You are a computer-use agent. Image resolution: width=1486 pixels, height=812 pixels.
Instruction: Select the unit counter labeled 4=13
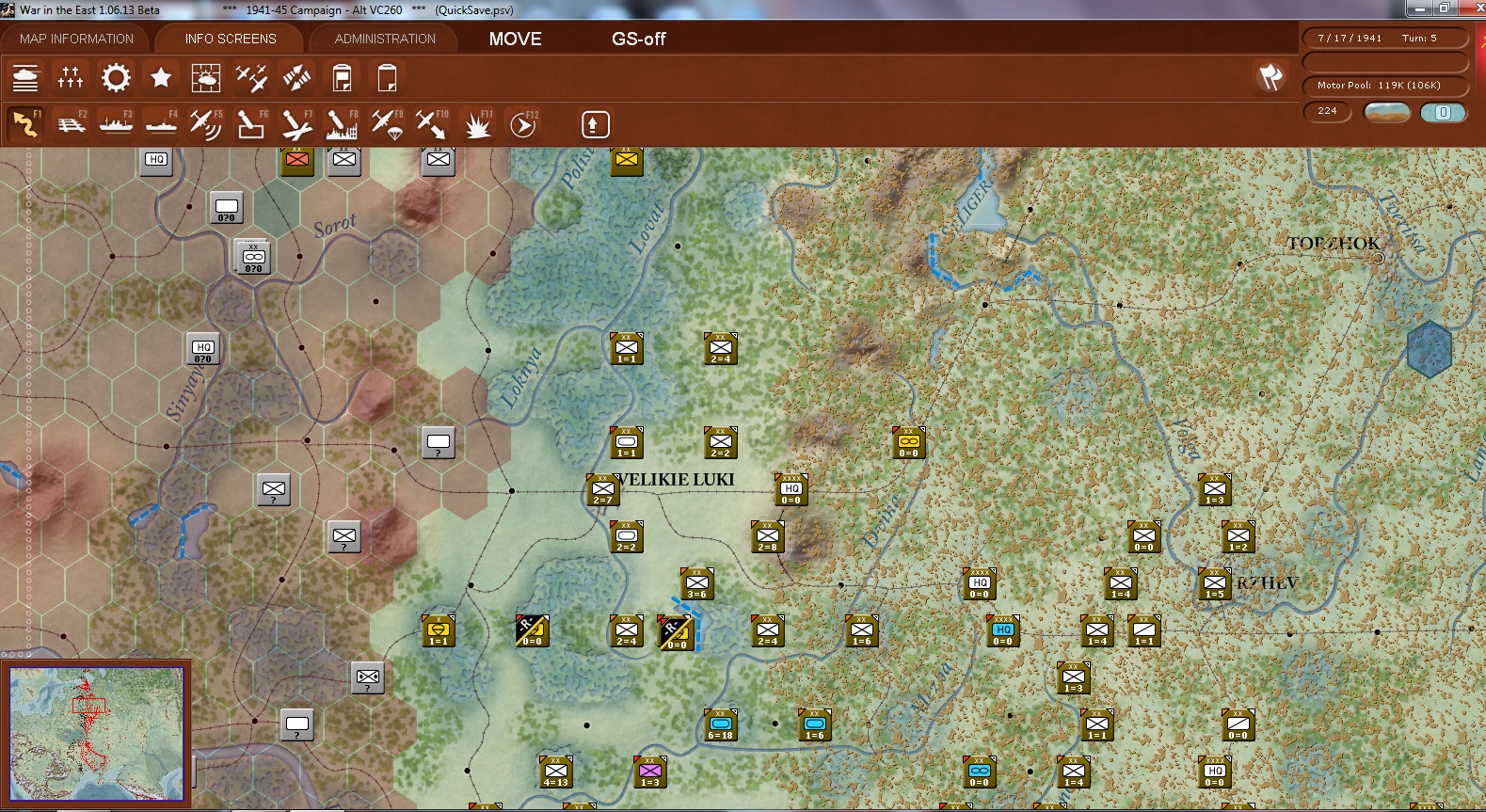556,772
